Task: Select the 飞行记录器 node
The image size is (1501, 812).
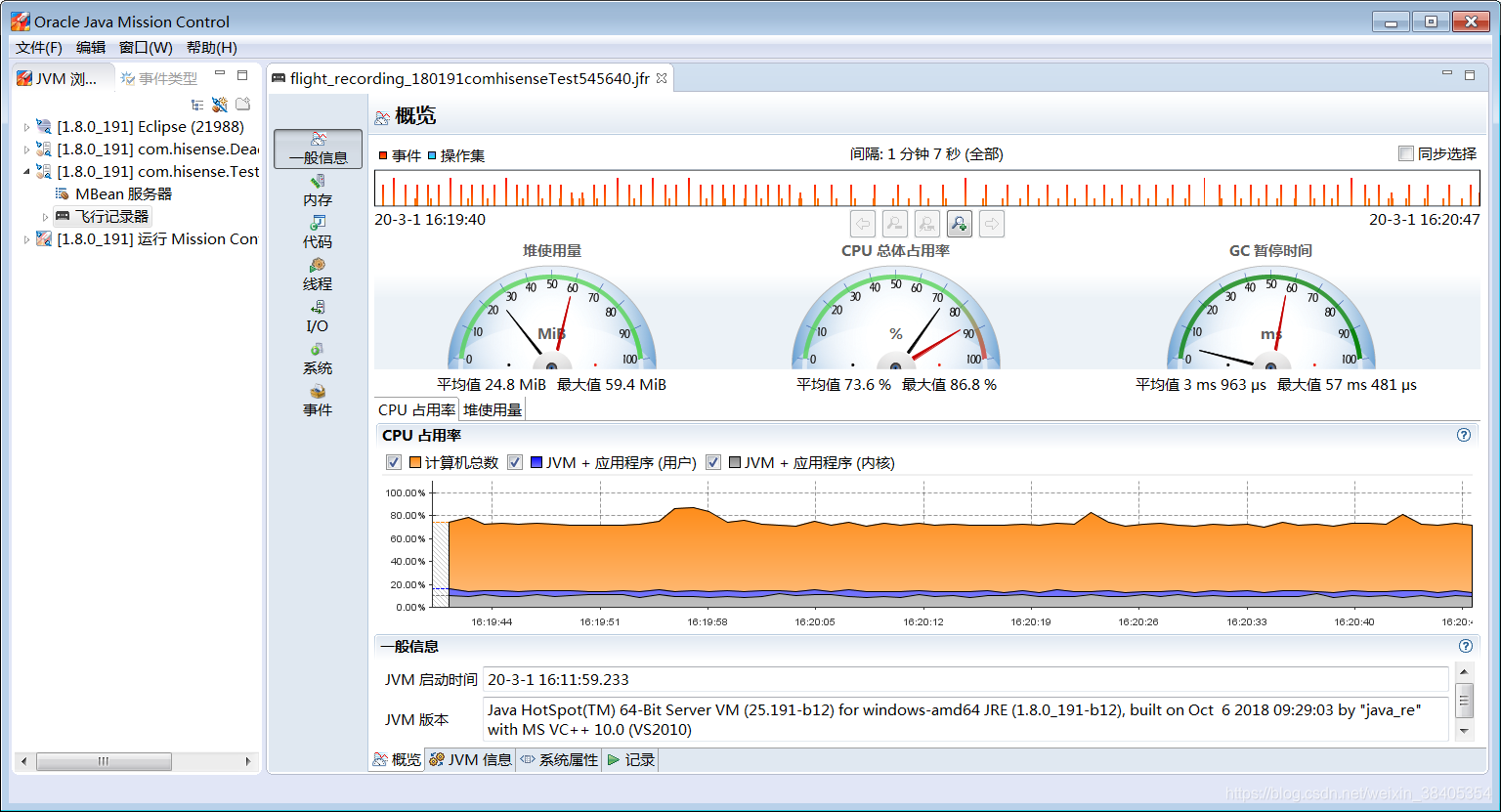Action: 103,216
